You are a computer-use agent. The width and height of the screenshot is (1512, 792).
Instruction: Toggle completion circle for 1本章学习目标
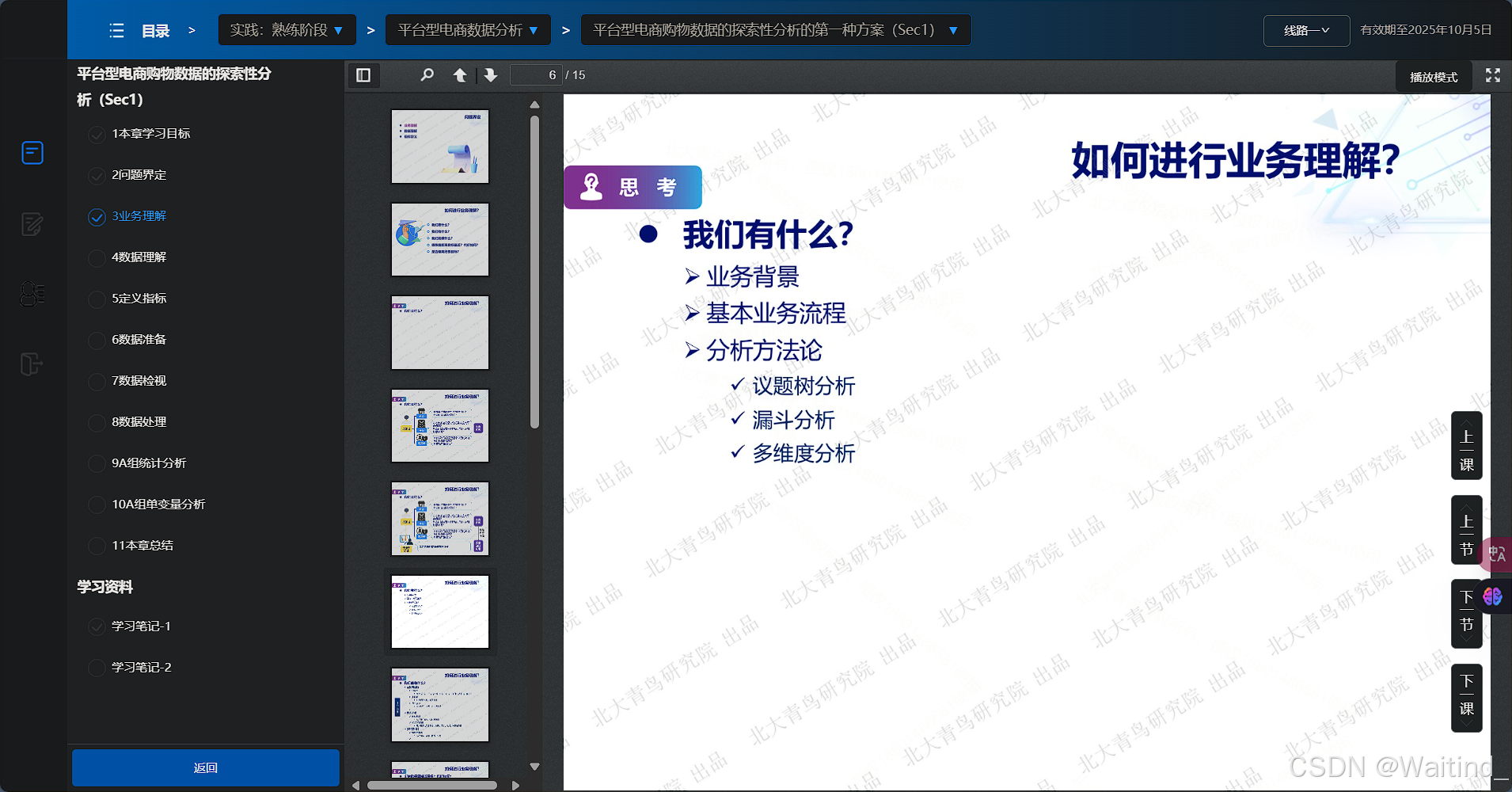[x=97, y=135]
